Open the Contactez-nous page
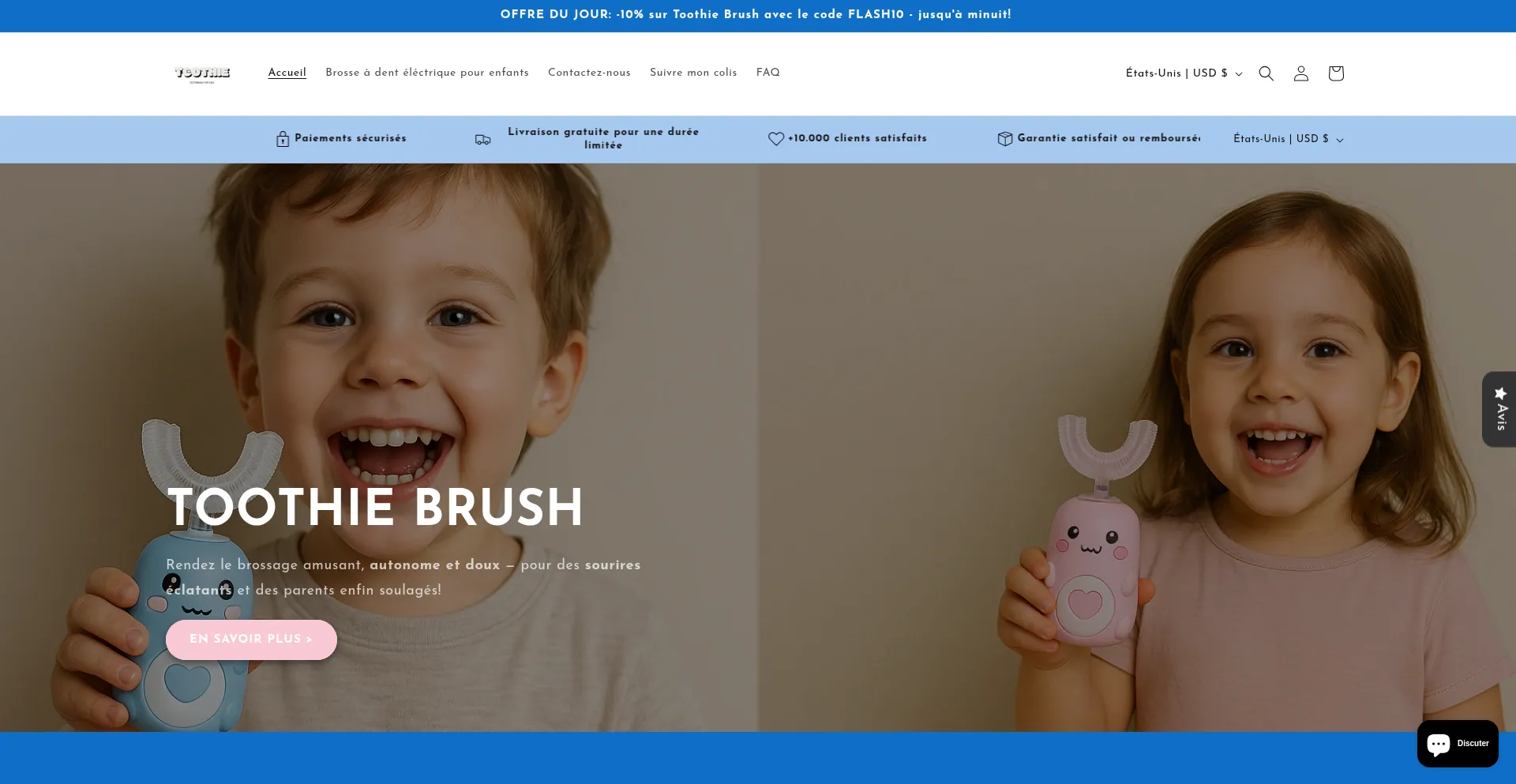The height and width of the screenshot is (784, 1516). (x=589, y=73)
